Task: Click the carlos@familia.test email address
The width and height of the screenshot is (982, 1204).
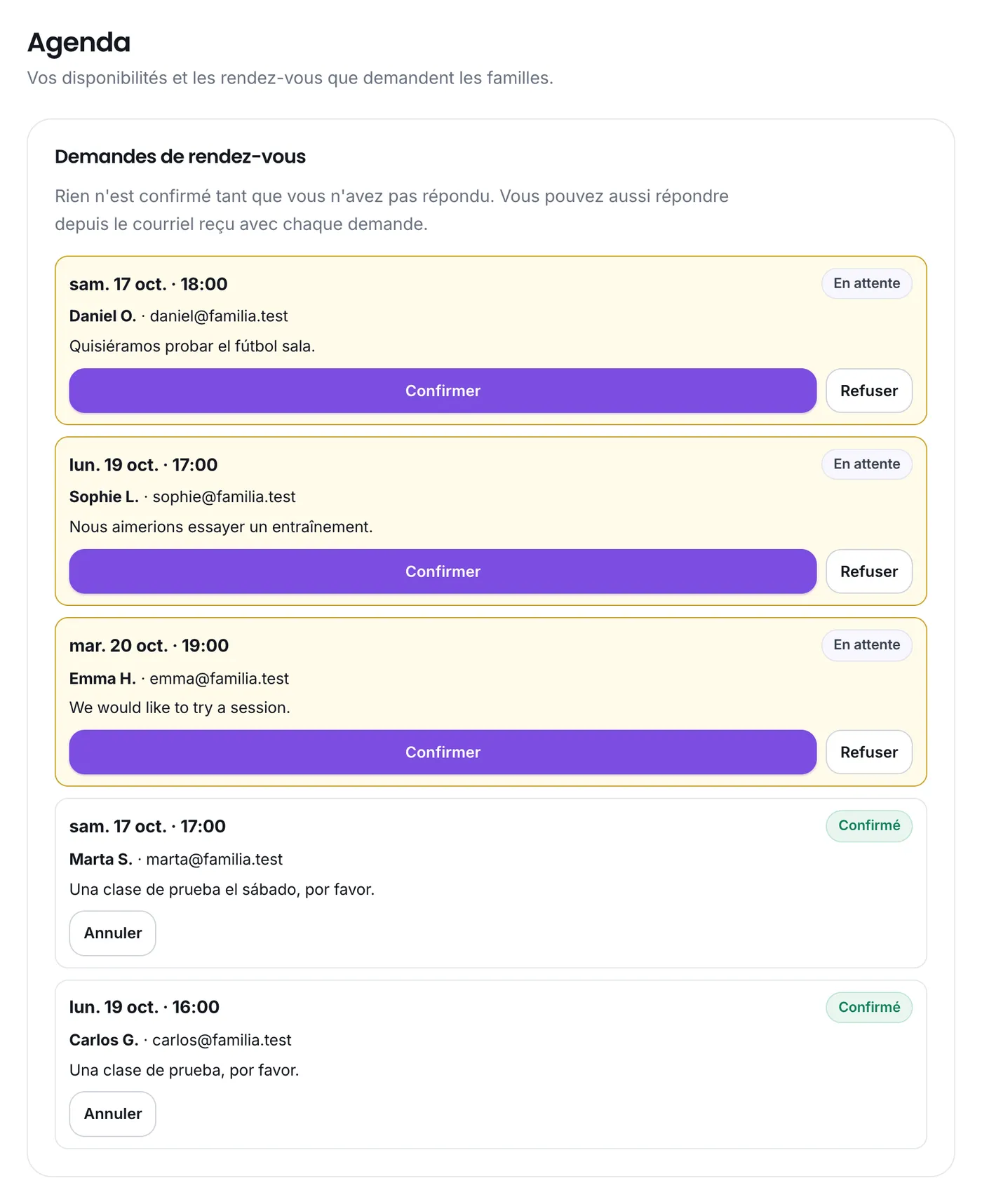Action: [222, 1041]
